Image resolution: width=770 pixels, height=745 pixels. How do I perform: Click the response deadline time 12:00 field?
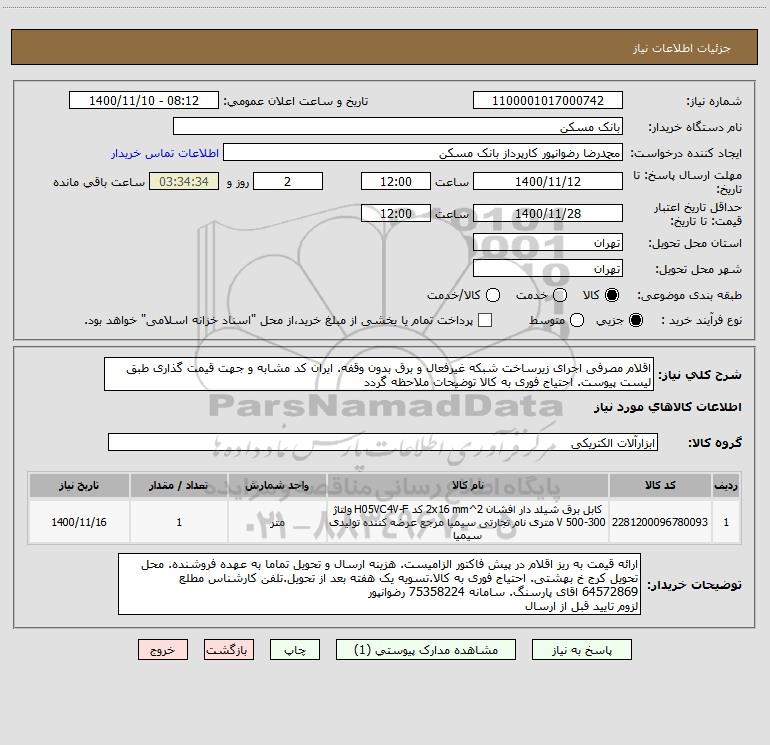(396, 181)
